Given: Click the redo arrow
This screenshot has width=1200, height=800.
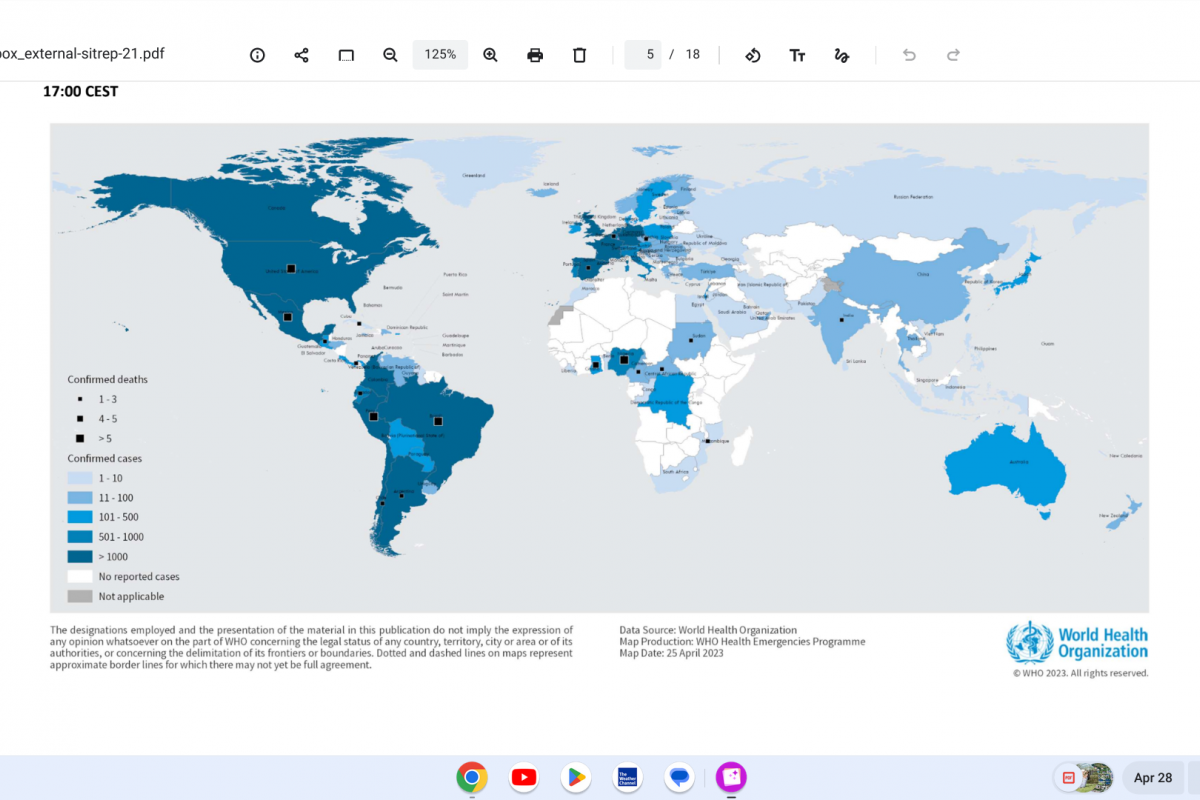Looking at the screenshot, I should point(953,55).
